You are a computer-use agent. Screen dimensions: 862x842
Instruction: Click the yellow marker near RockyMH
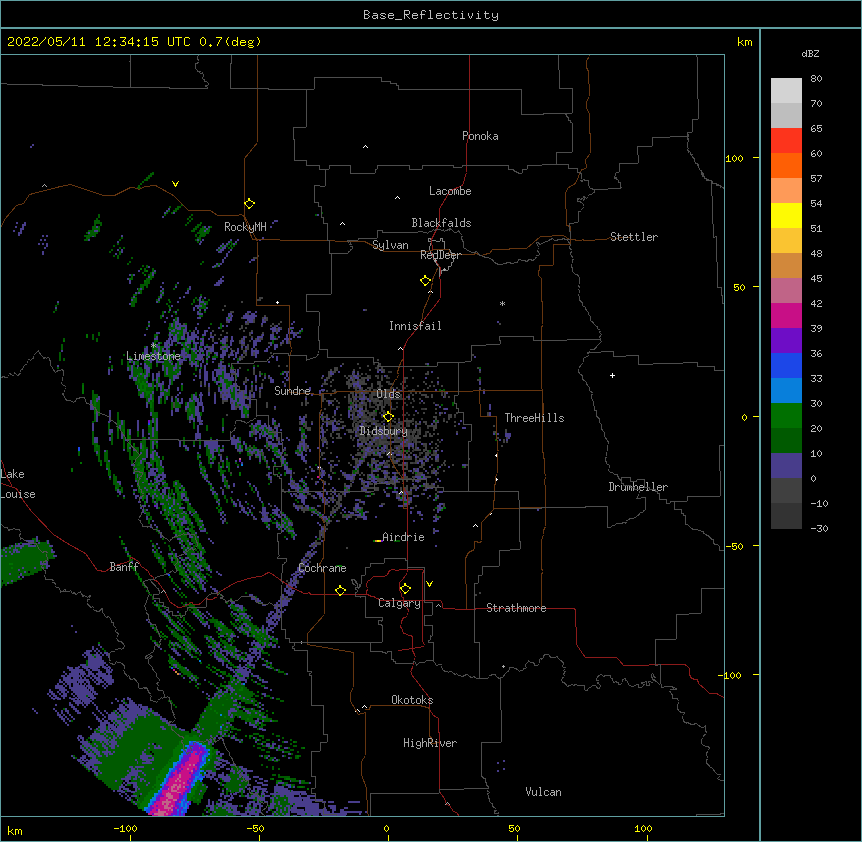249,203
